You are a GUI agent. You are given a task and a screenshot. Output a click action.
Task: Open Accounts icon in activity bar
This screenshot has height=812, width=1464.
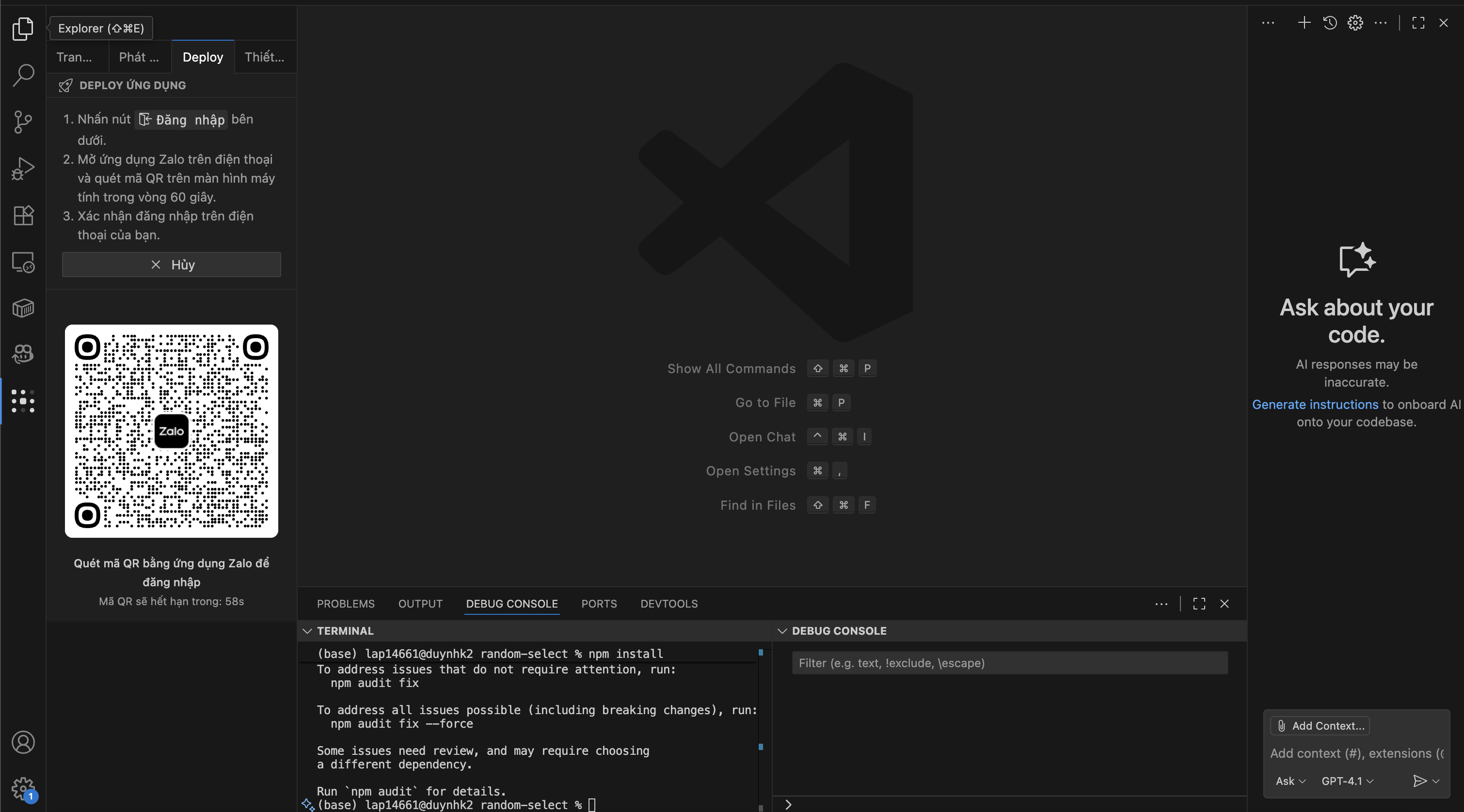click(x=23, y=742)
